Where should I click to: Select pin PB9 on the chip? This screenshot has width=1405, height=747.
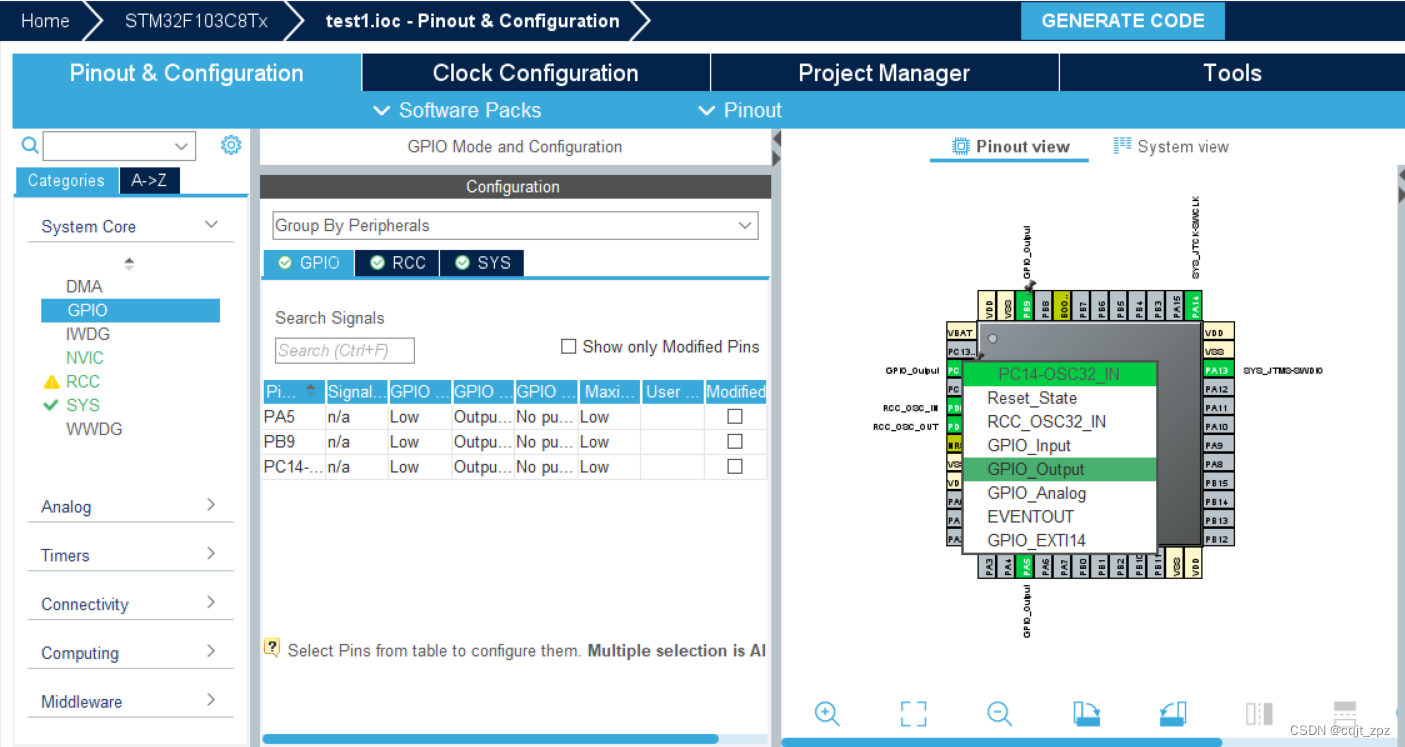coord(1026,306)
